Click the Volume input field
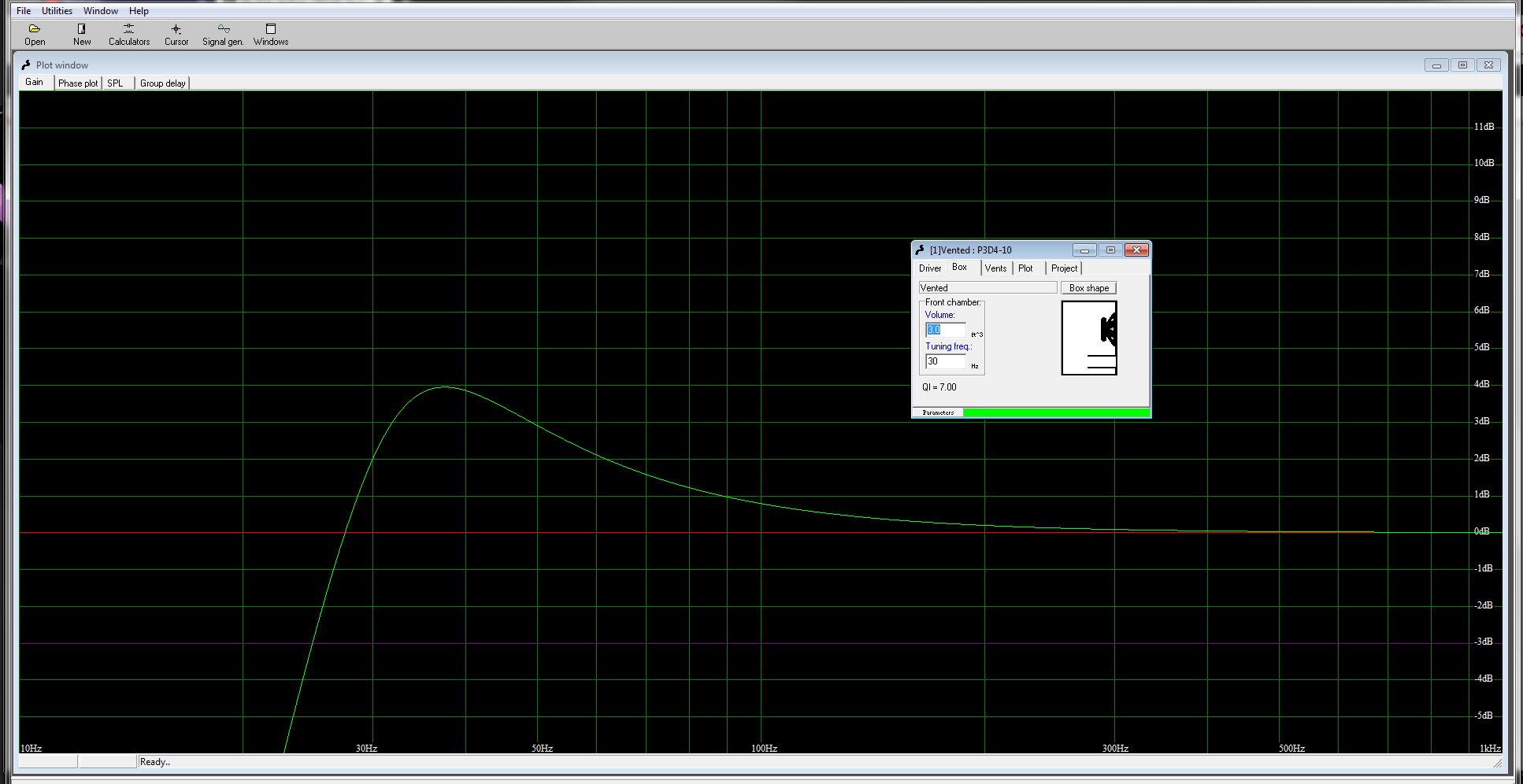Viewport: 1523px width, 784px height. point(945,330)
